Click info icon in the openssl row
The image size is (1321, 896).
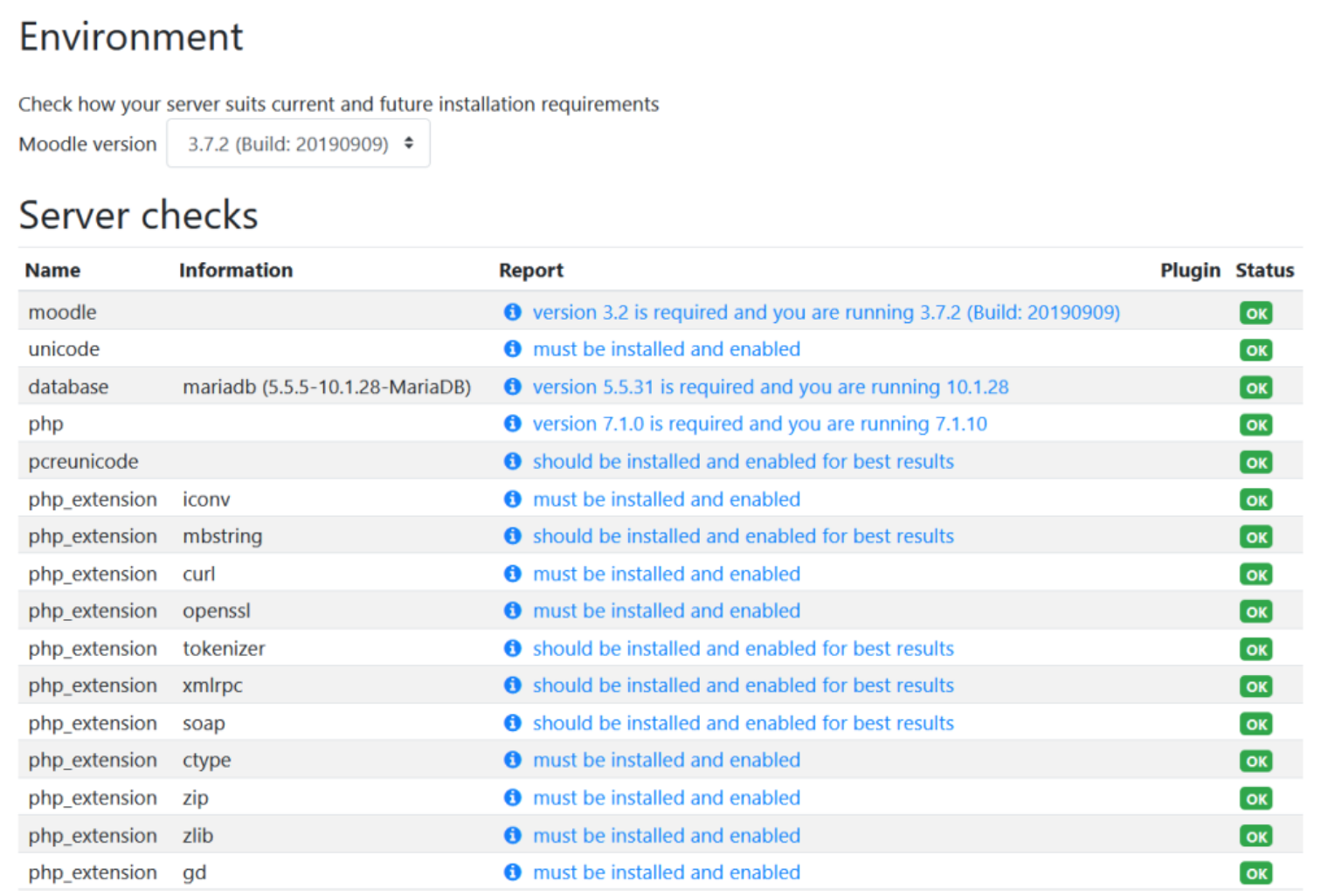[513, 610]
